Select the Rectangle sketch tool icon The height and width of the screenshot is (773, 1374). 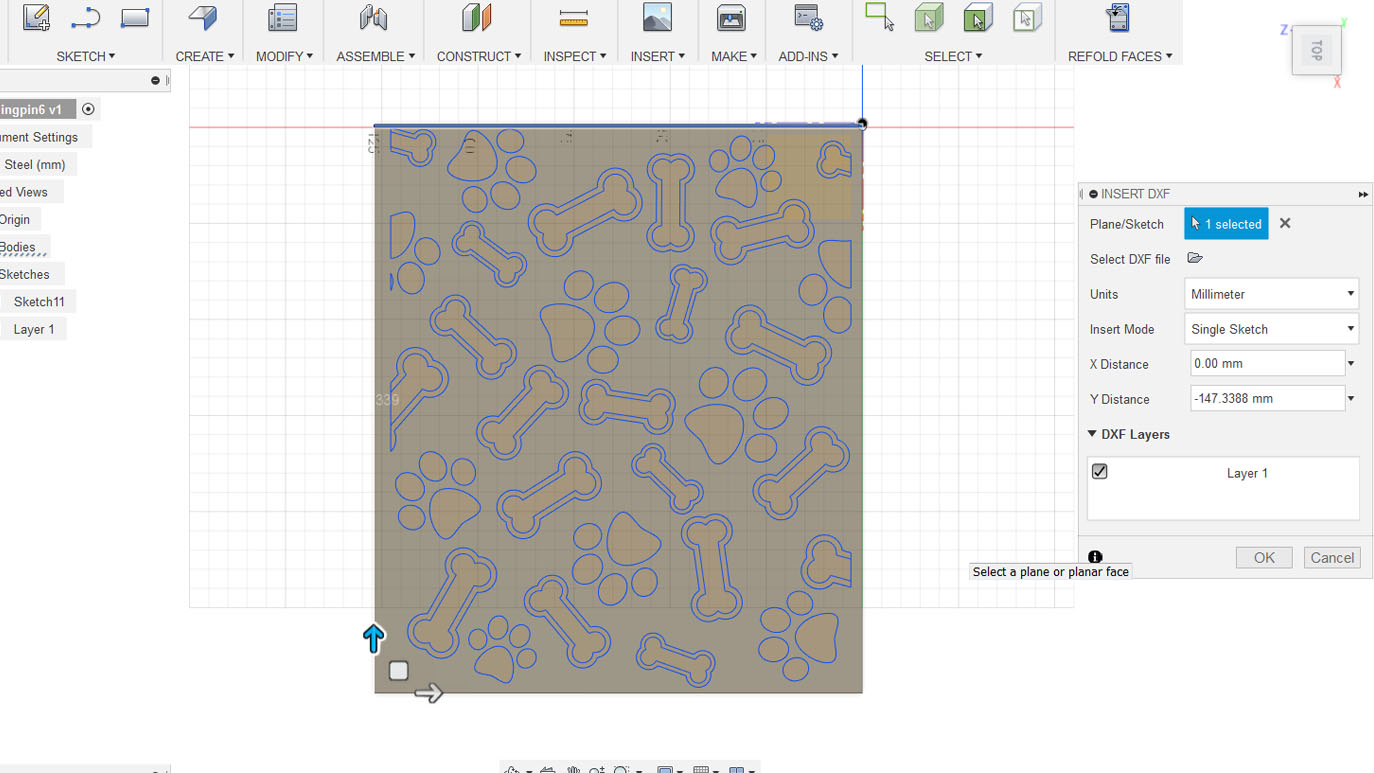pyautogui.click(x=135, y=18)
